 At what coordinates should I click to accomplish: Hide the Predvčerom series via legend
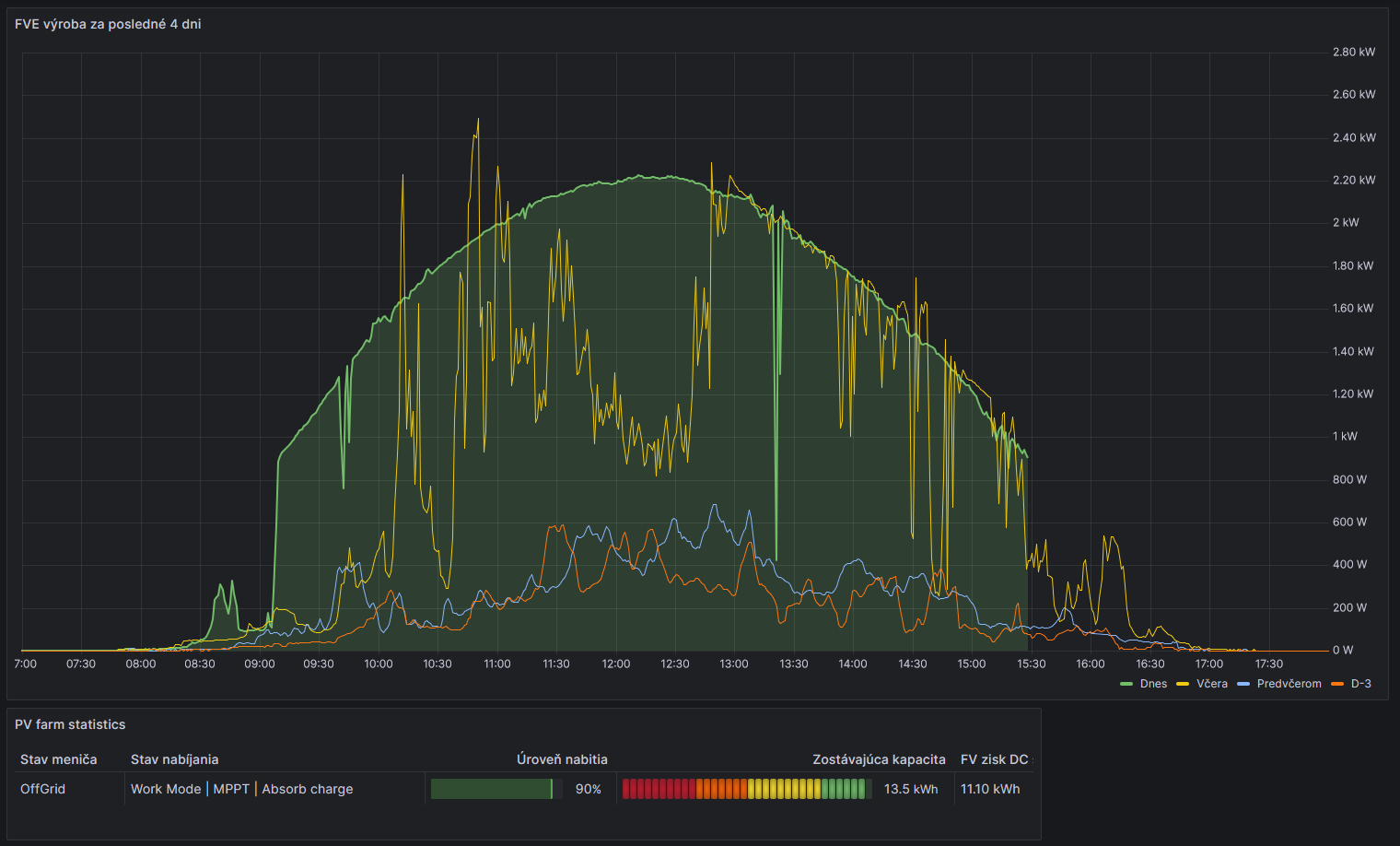pos(1289,684)
